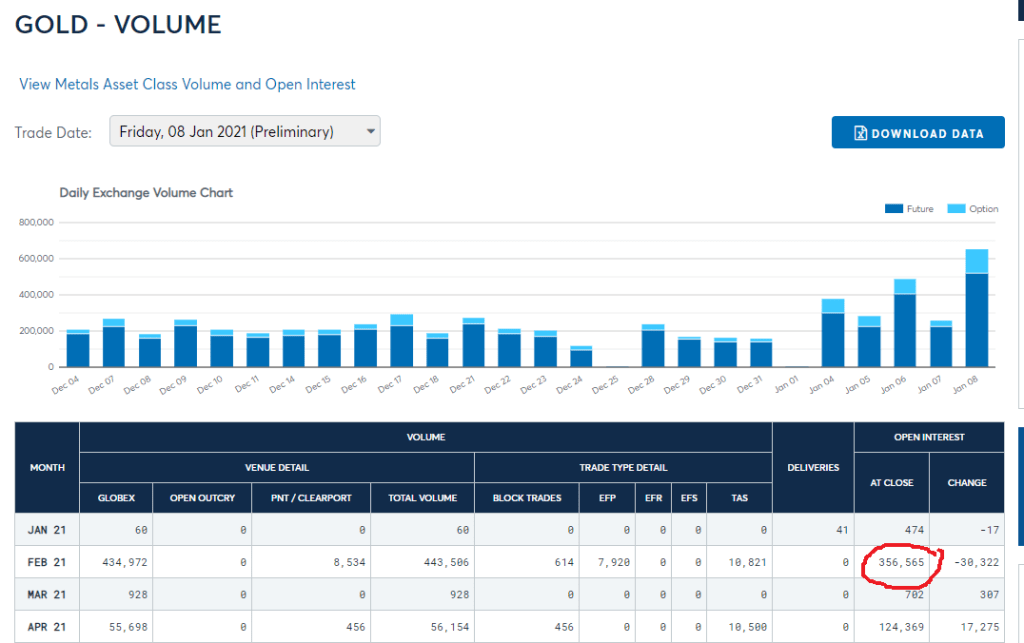This screenshot has width=1024, height=643.
Task: Click the TOTAL VOLUME column header
Action: click(422, 498)
